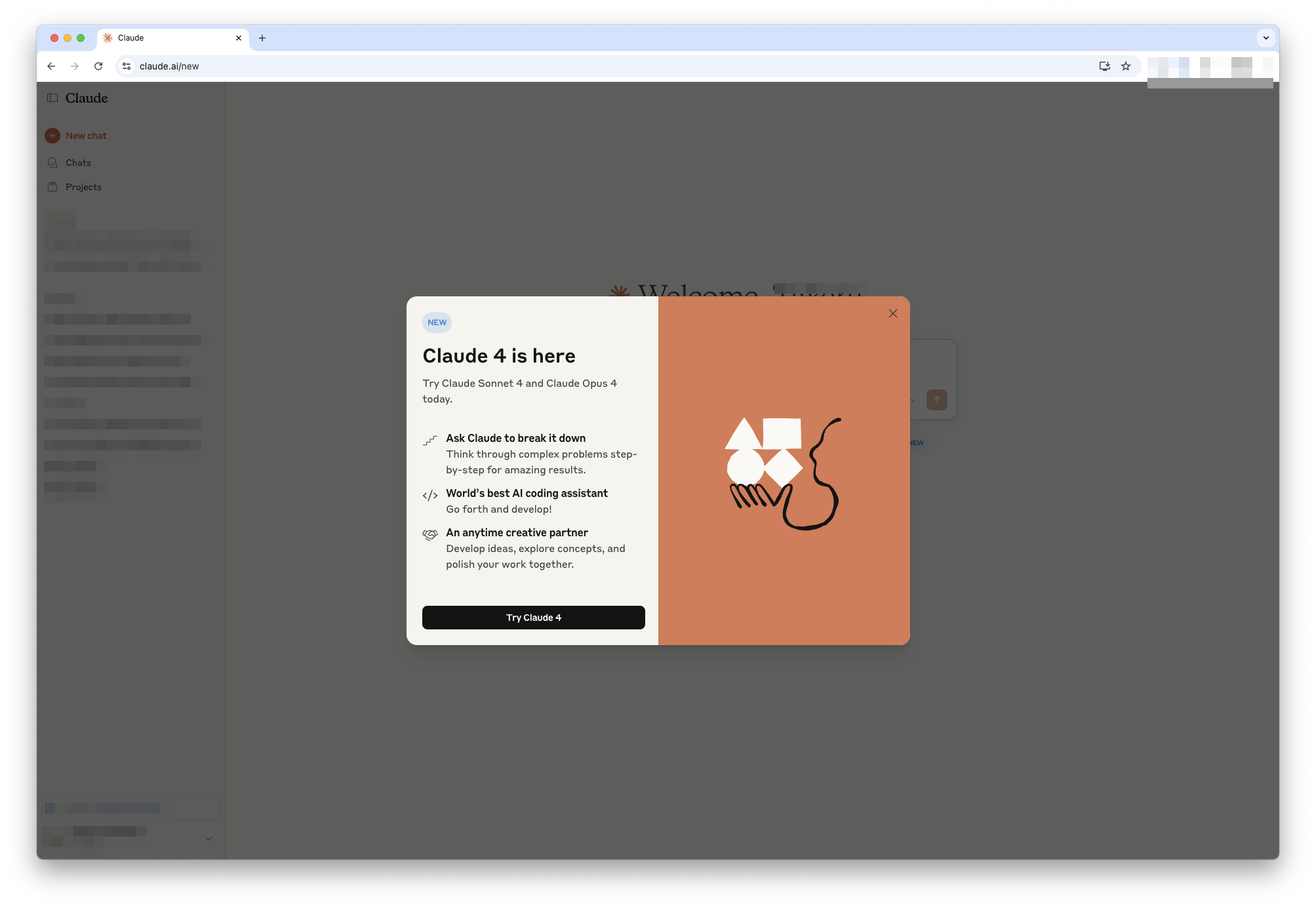This screenshot has width=1316, height=908.
Task: Click the hand holding shapes illustration
Action: (784, 473)
